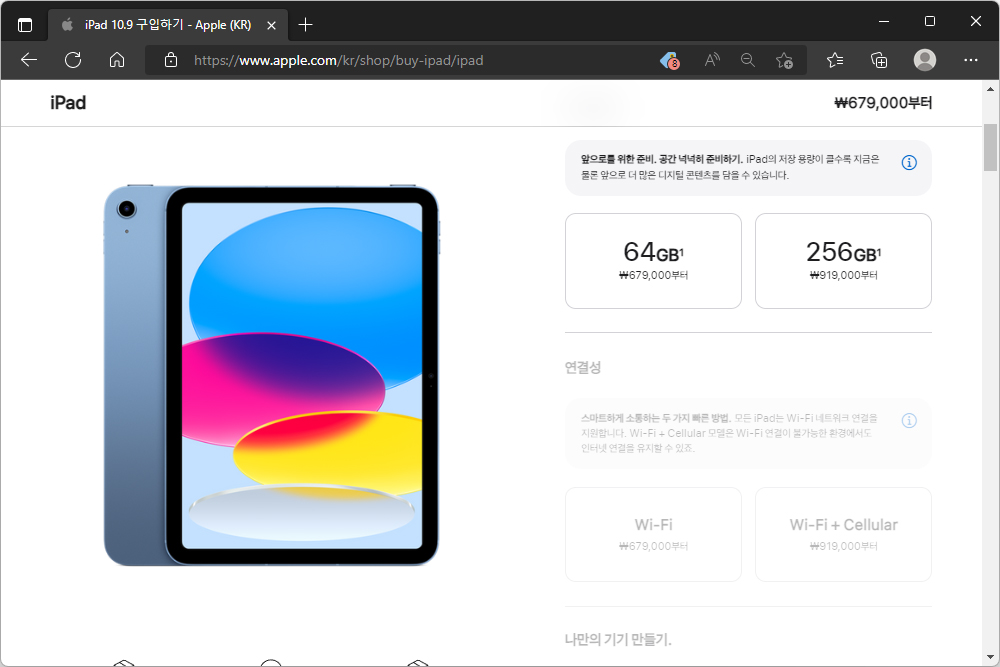
Task: Close the browser window
Action: [976, 21]
